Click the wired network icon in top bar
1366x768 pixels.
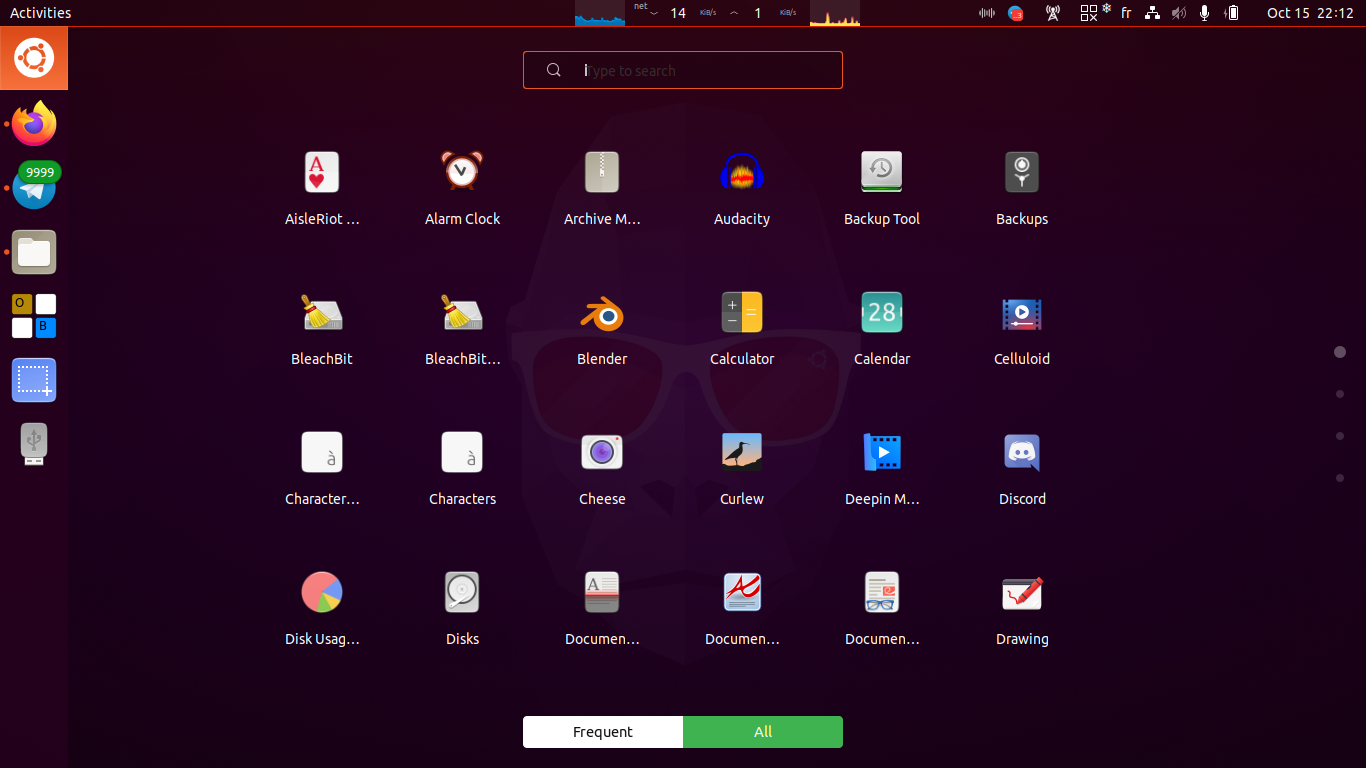1153,13
